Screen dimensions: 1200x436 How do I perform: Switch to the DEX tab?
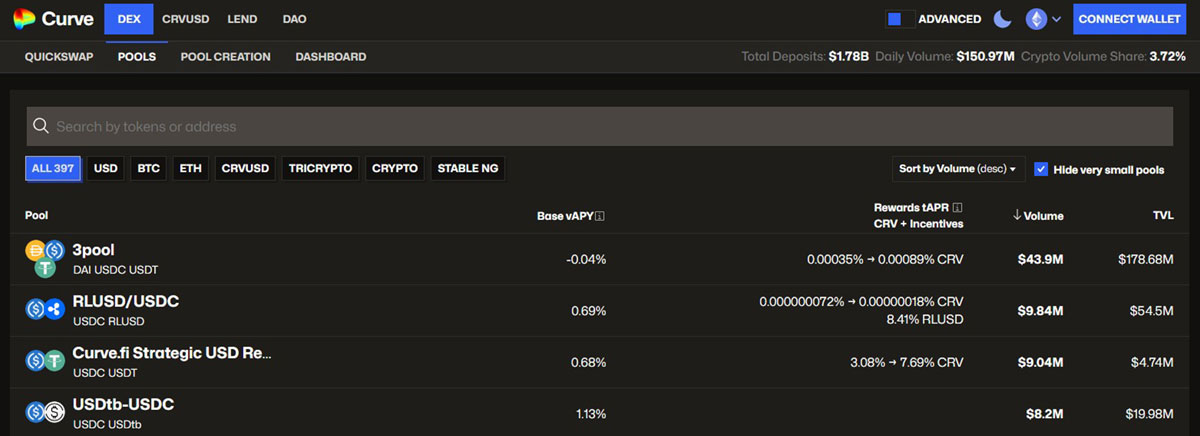pos(128,19)
